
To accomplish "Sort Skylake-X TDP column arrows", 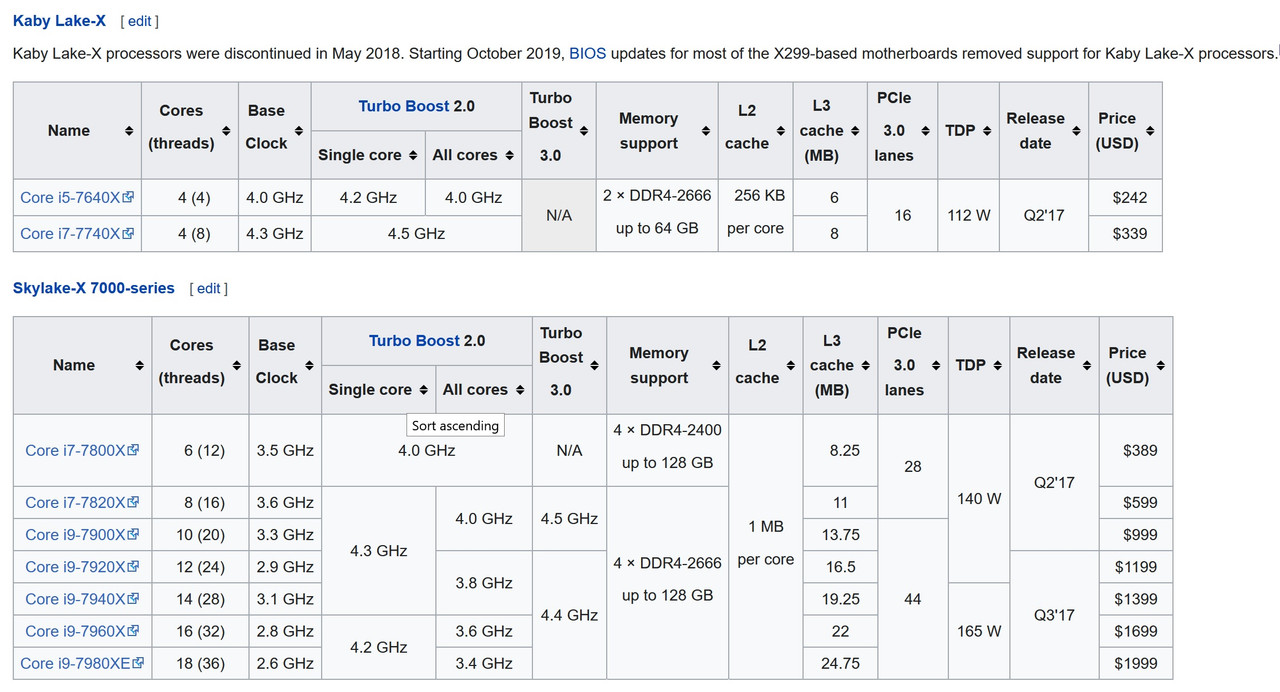I will click(997, 366).
